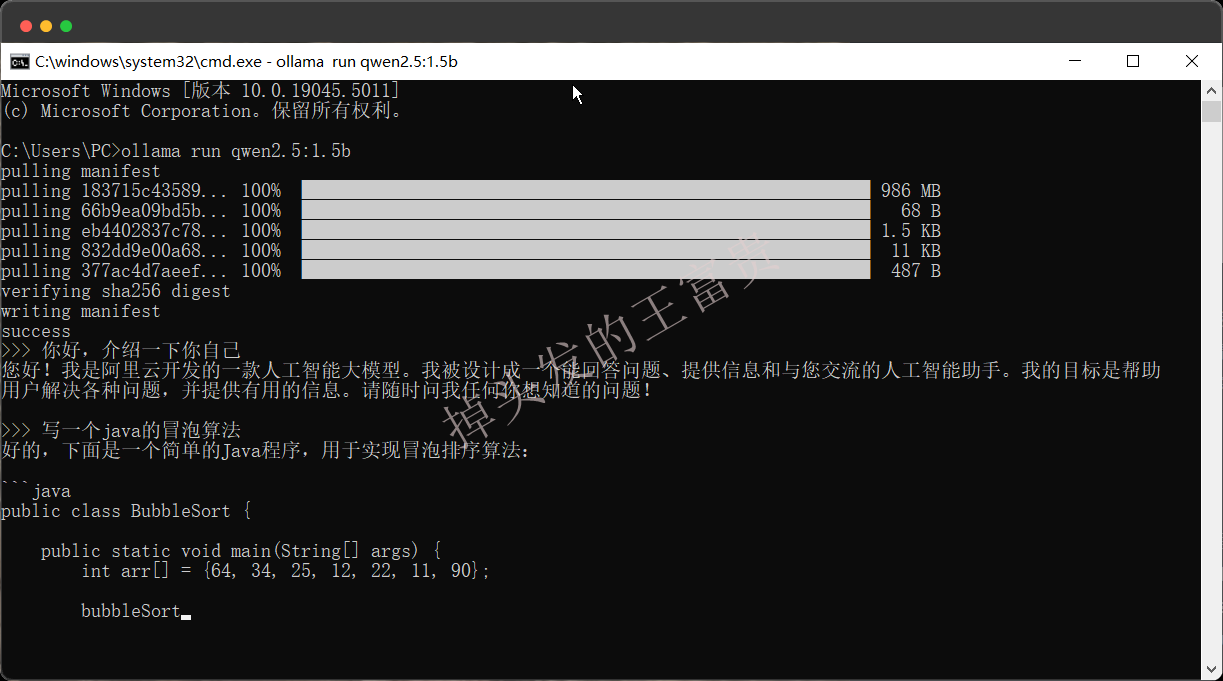Click the text "Microsoft Windows [版本 10.0.19045.5011]"
Image resolution: width=1223 pixels, height=681 pixels.
[x=201, y=91]
